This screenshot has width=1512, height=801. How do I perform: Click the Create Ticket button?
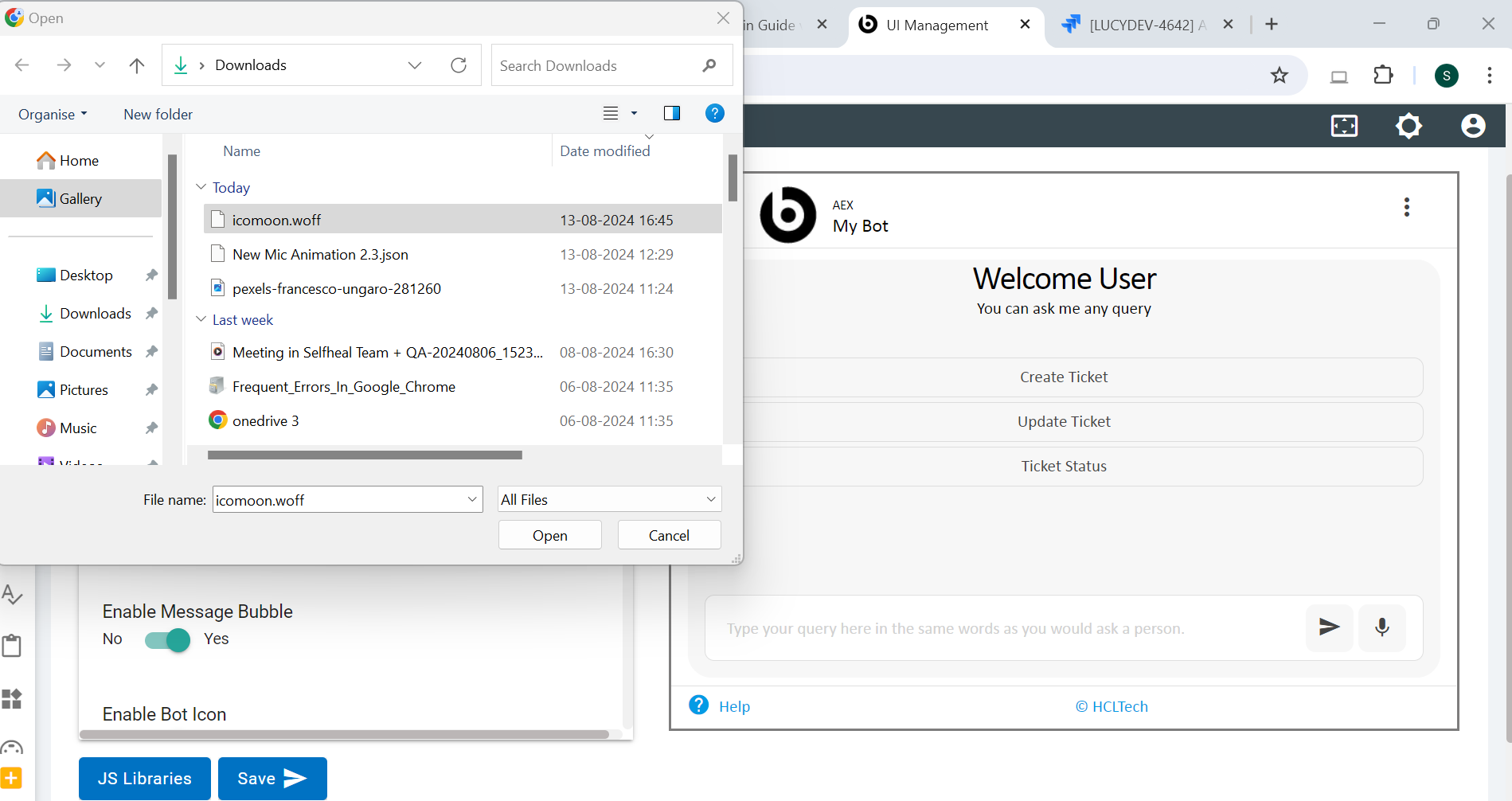click(1063, 377)
